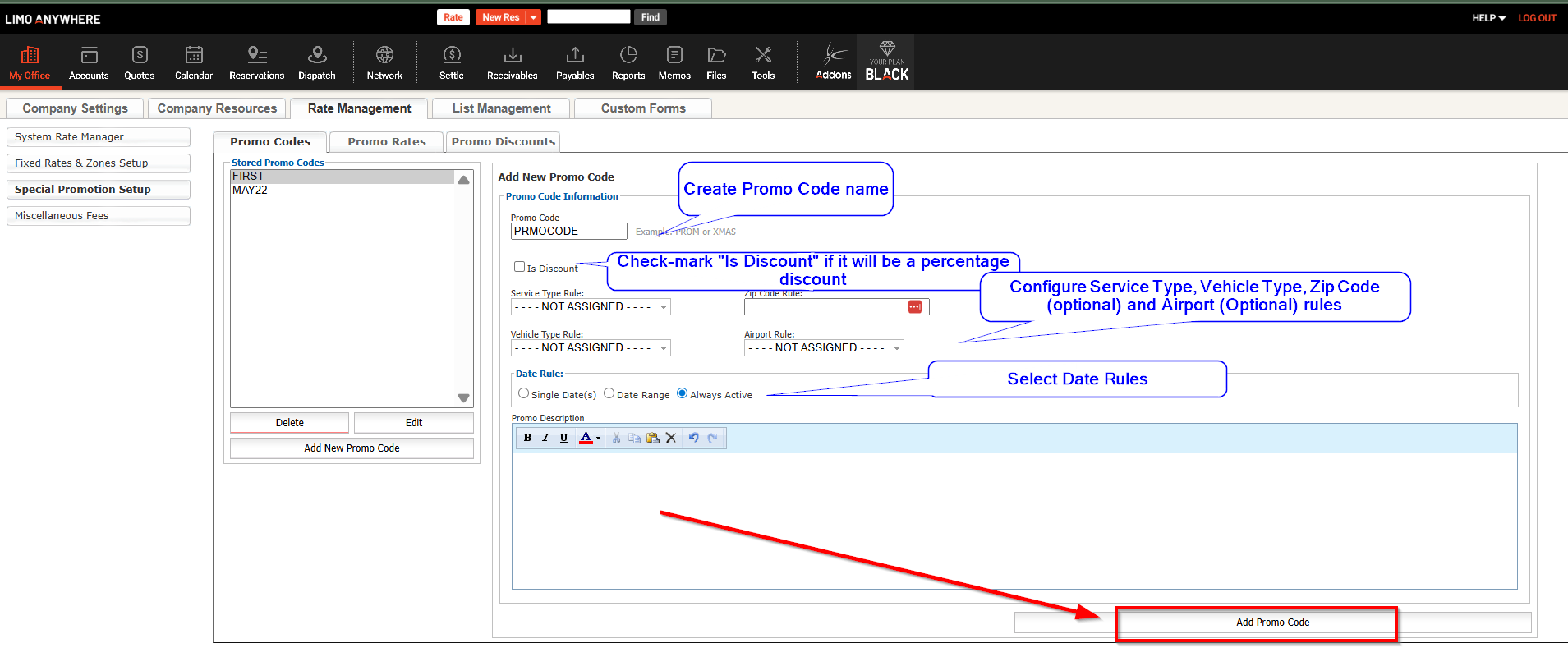Viewport: 1568px width, 657px height.
Task: Expand the Airport Rule dropdown
Action: pyautogui.click(x=824, y=348)
